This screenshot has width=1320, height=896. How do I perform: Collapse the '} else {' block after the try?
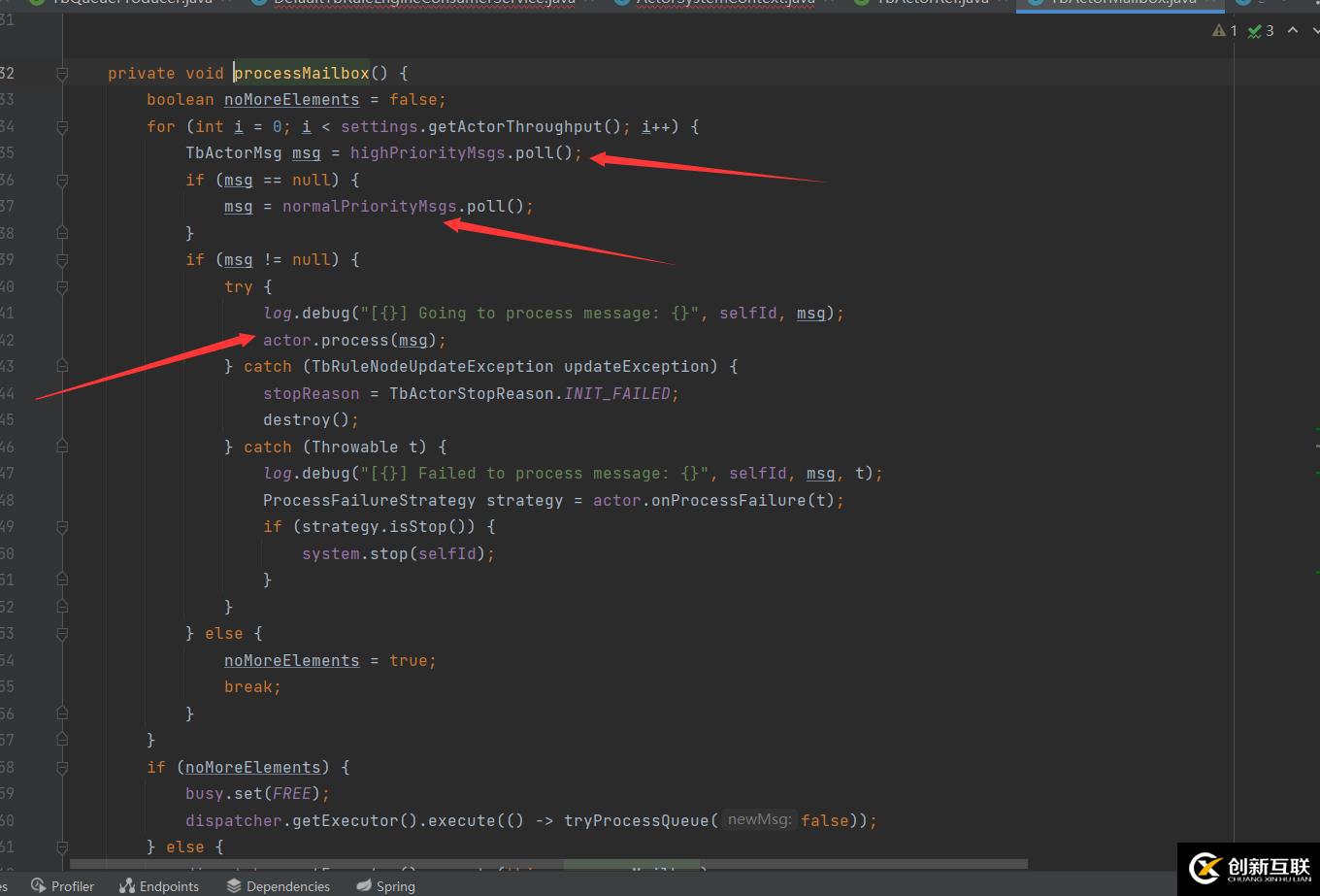coord(62,634)
